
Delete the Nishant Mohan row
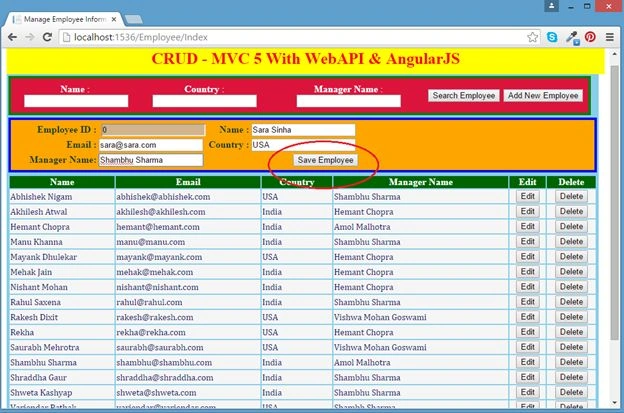tap(571, 287)
